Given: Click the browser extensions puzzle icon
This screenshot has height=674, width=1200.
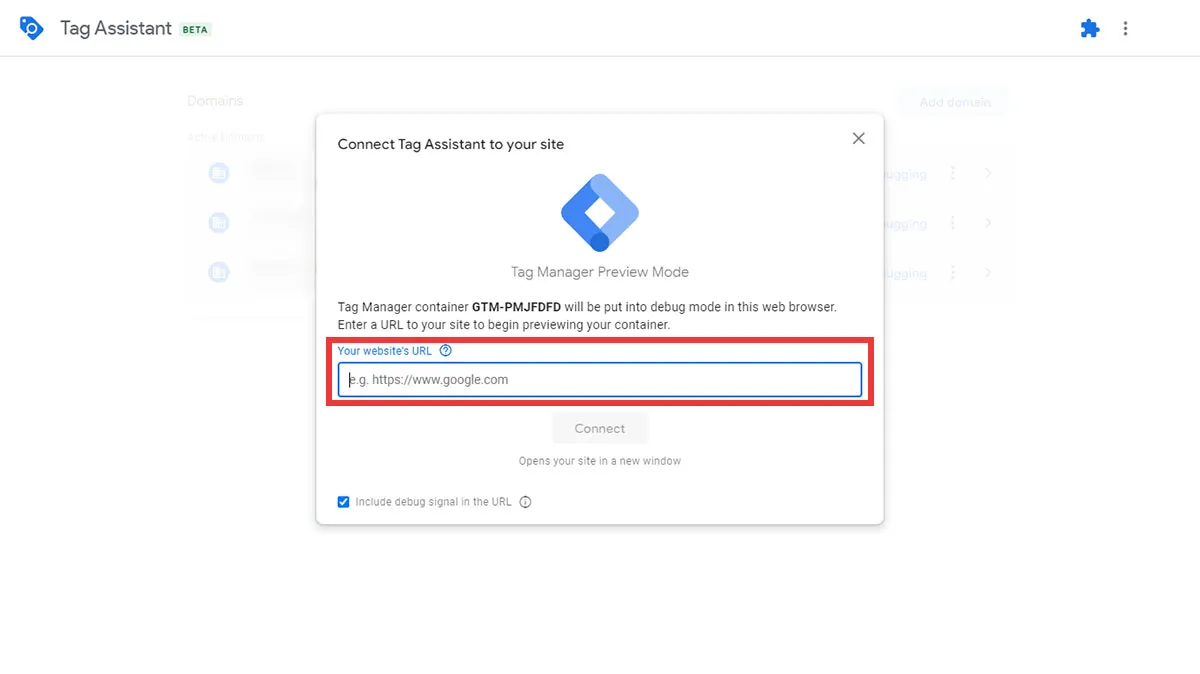Looking at the screenshot, I should click(1089, 28).
